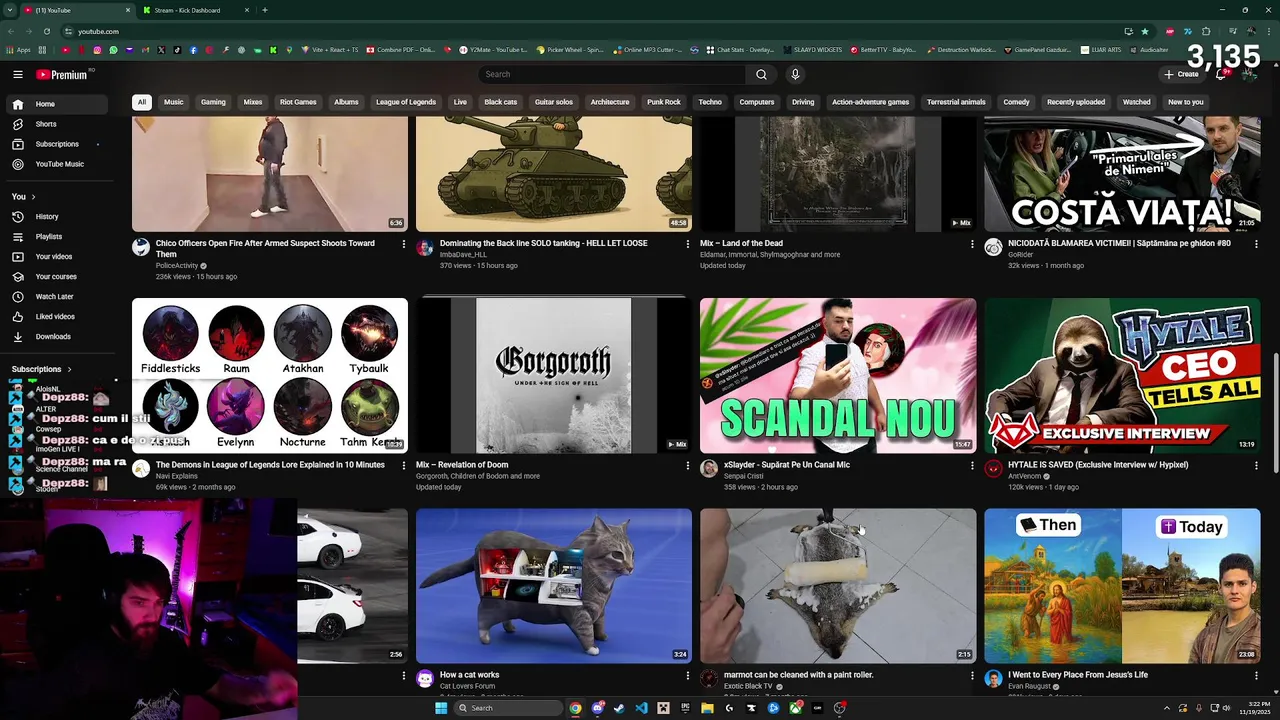The height and width of the screenshot is (720, 1280).
Task: Open the Gorgoroth mix thumbnail
Action: coord(554,376)
